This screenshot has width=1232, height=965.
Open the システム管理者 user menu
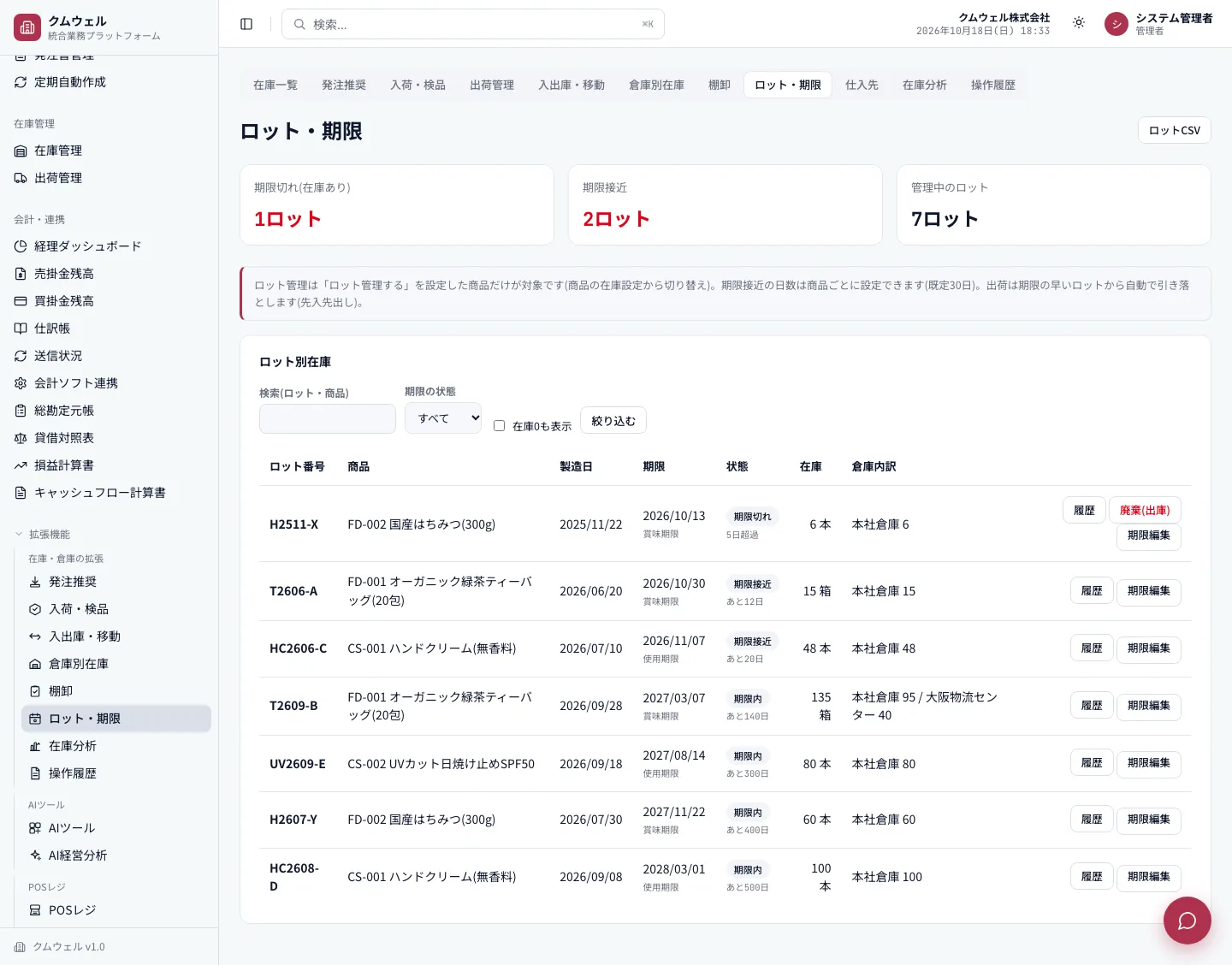(x=1158, y=24)
